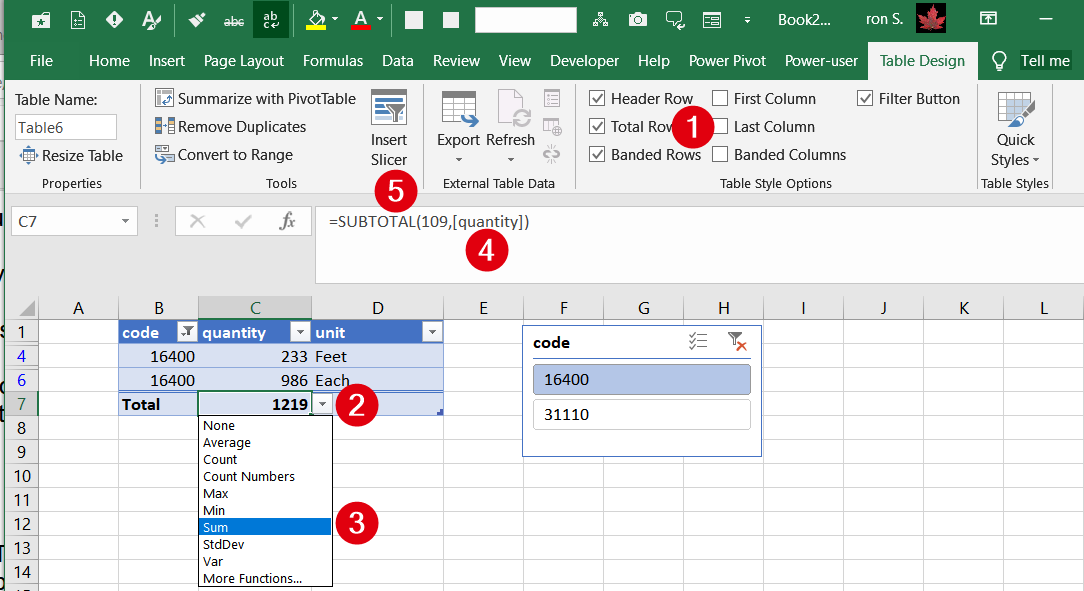
Task: Click the diamond exclamation warning icon
Action: coord(114,20)
